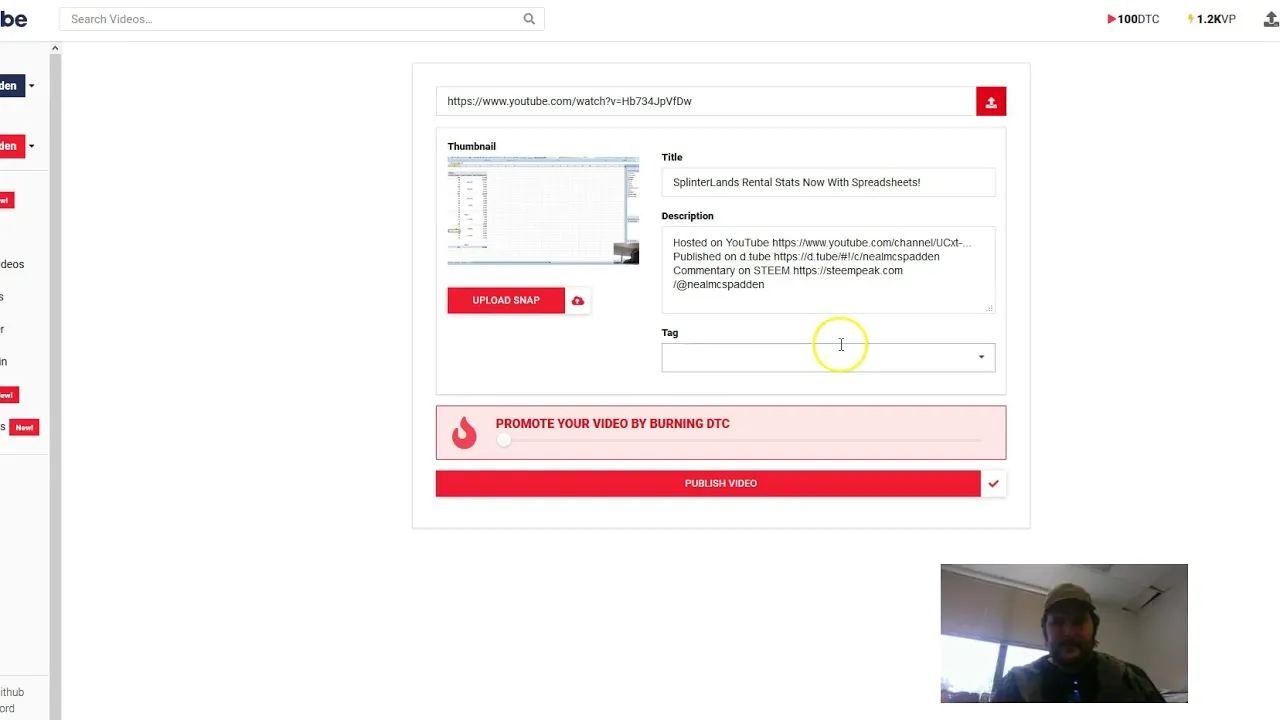Image resolution: width=1280 pixels, height=720 pixels.
Task: Open the 1.2K VP voting power indicator
Action: [x=1211, y=19]
